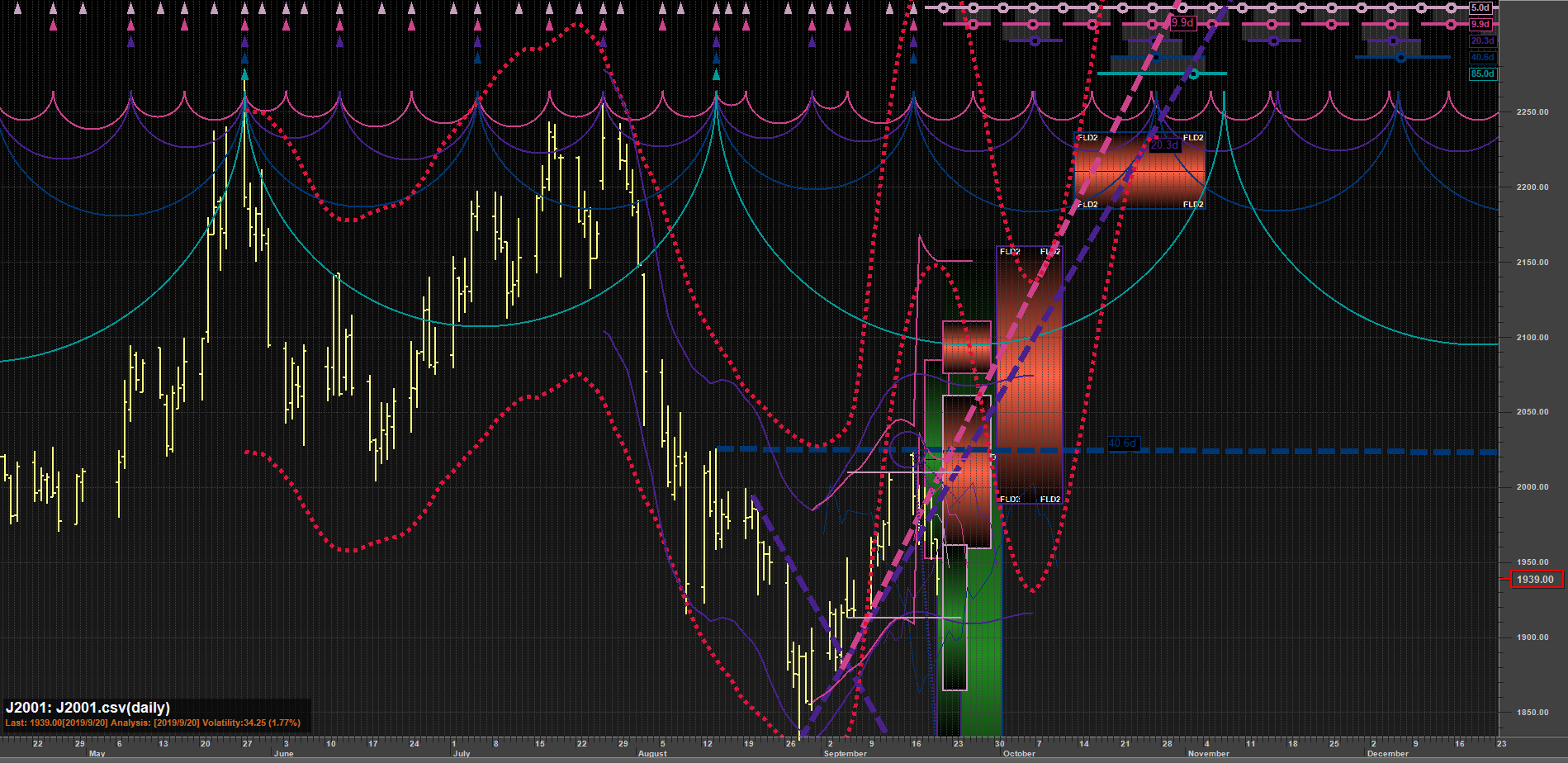Screen dimensions: 1568x763
Task: Click the 5.0d cycle legend label
Action: 1480,7
